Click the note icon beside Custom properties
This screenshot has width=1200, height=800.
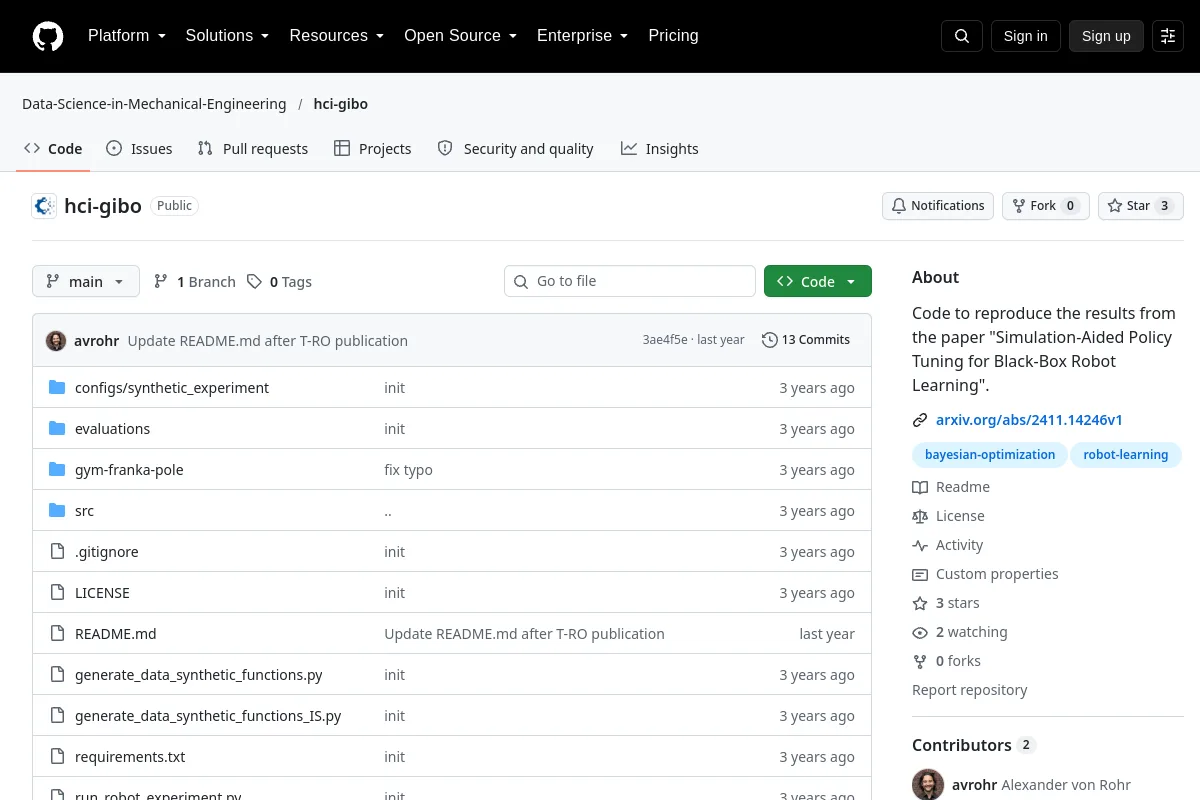pos(920,574)
